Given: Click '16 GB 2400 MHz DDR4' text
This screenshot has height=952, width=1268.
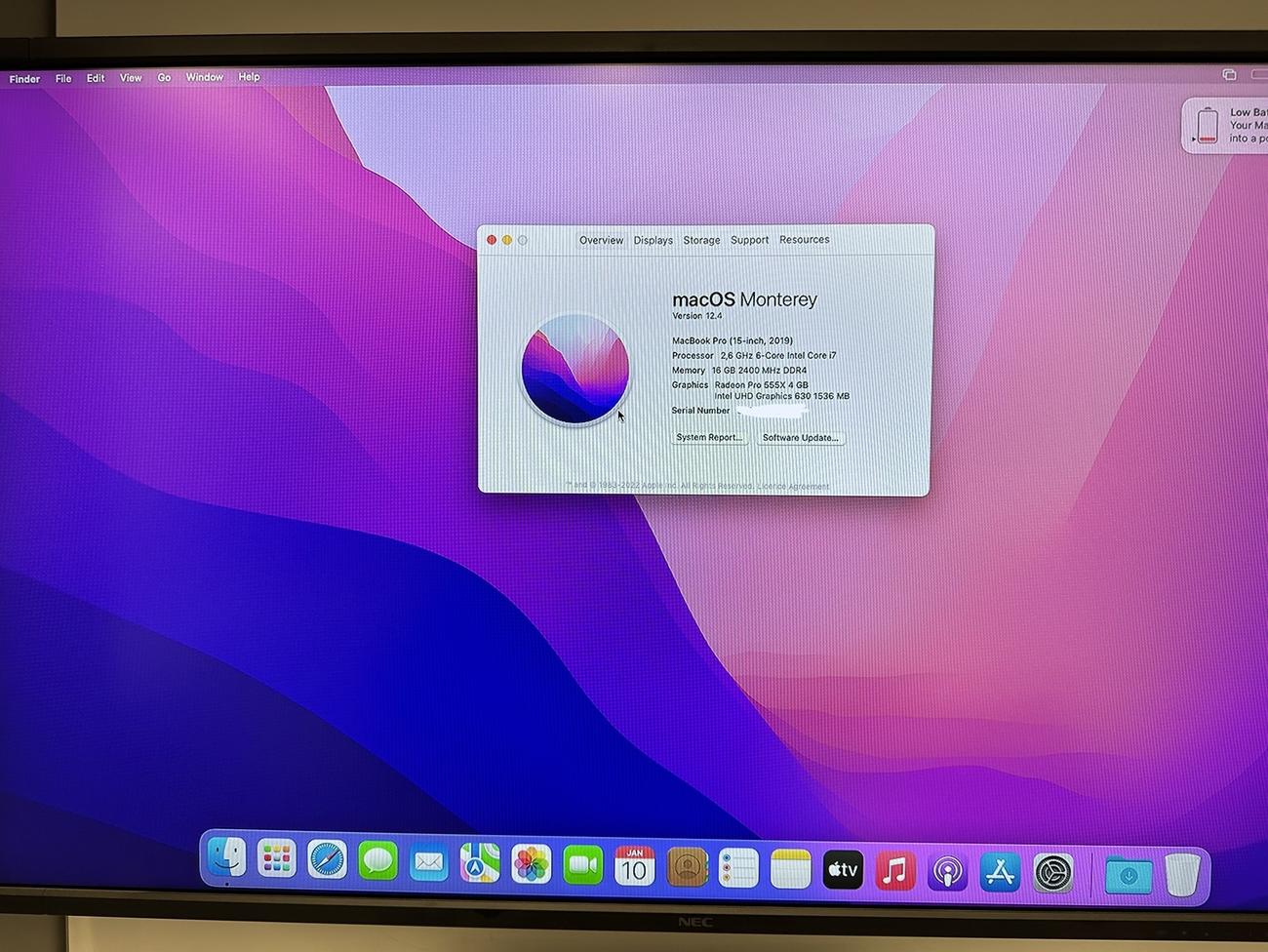Looking at the screenshot, I should [x=759, y=371].
